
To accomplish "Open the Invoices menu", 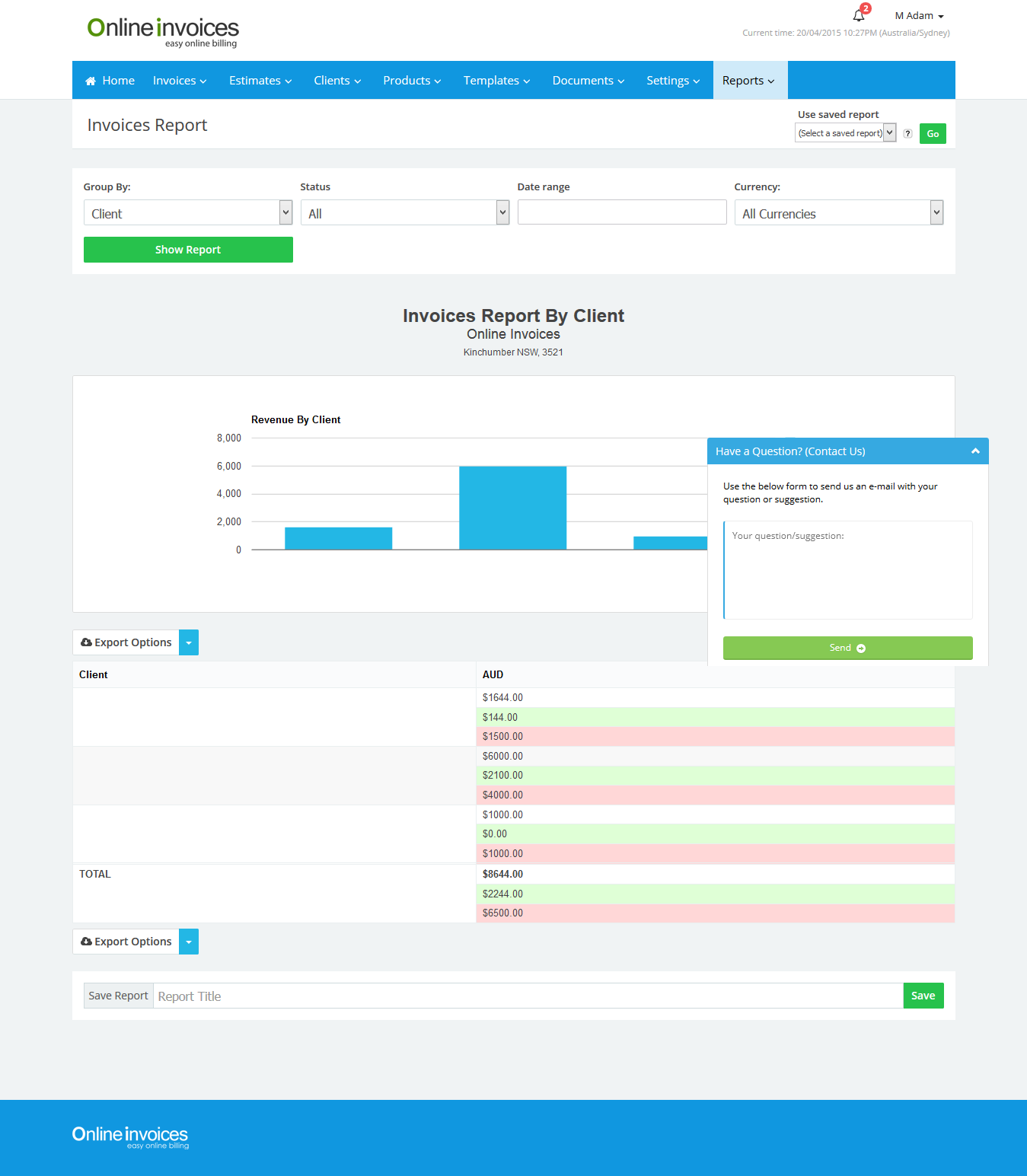I will 180,81.
